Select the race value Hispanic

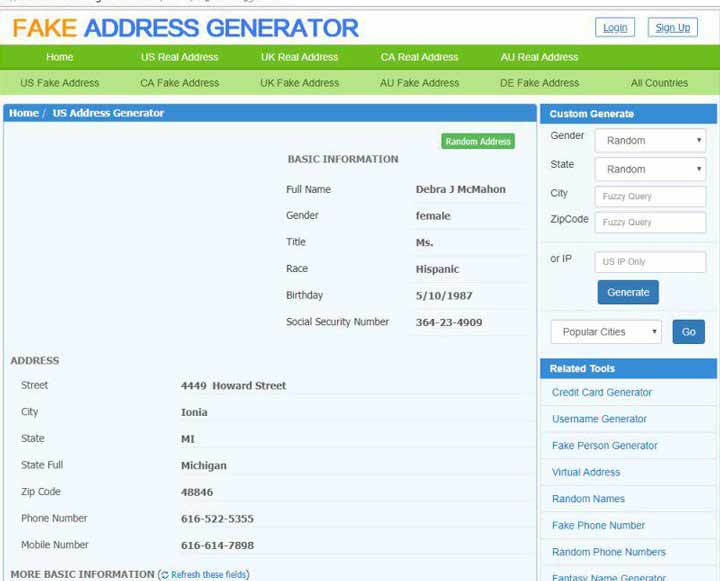437,269
